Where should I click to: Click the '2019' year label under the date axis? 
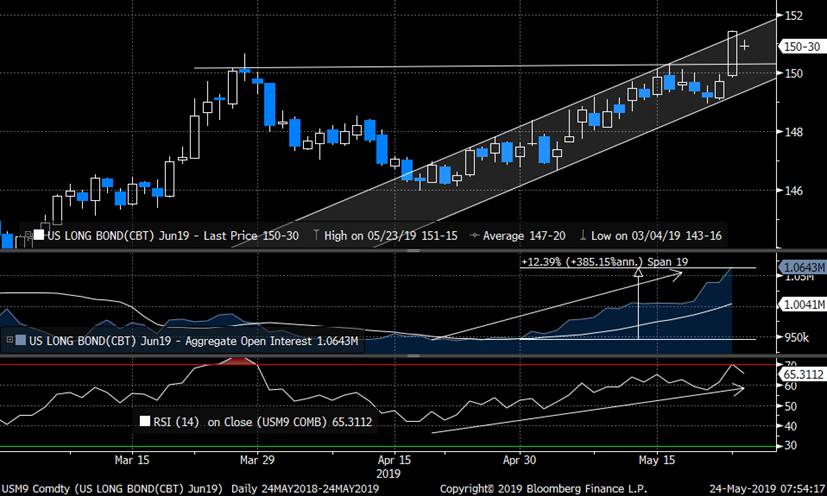[388, 473]
